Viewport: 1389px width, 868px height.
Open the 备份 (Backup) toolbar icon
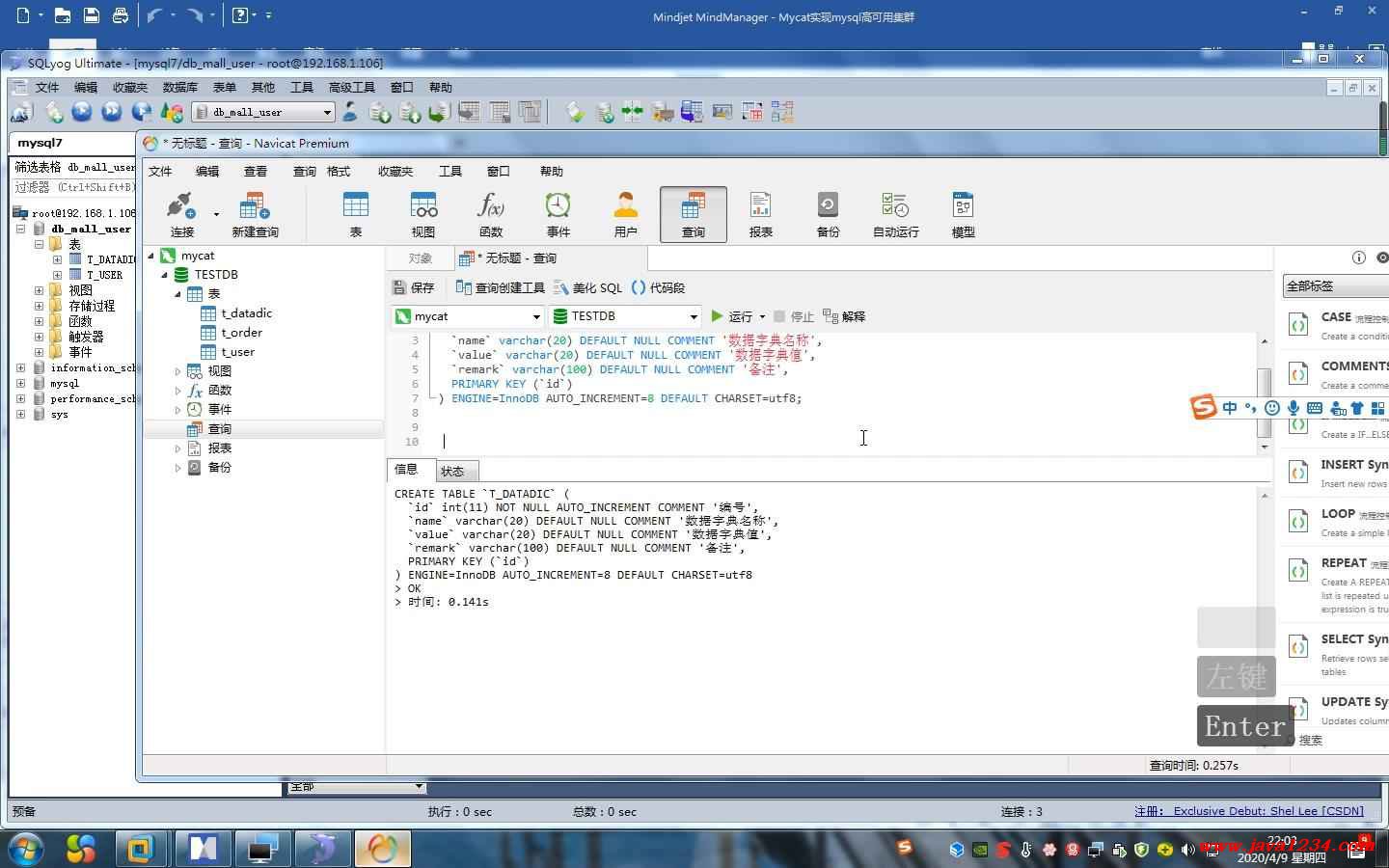click(829, 214)
